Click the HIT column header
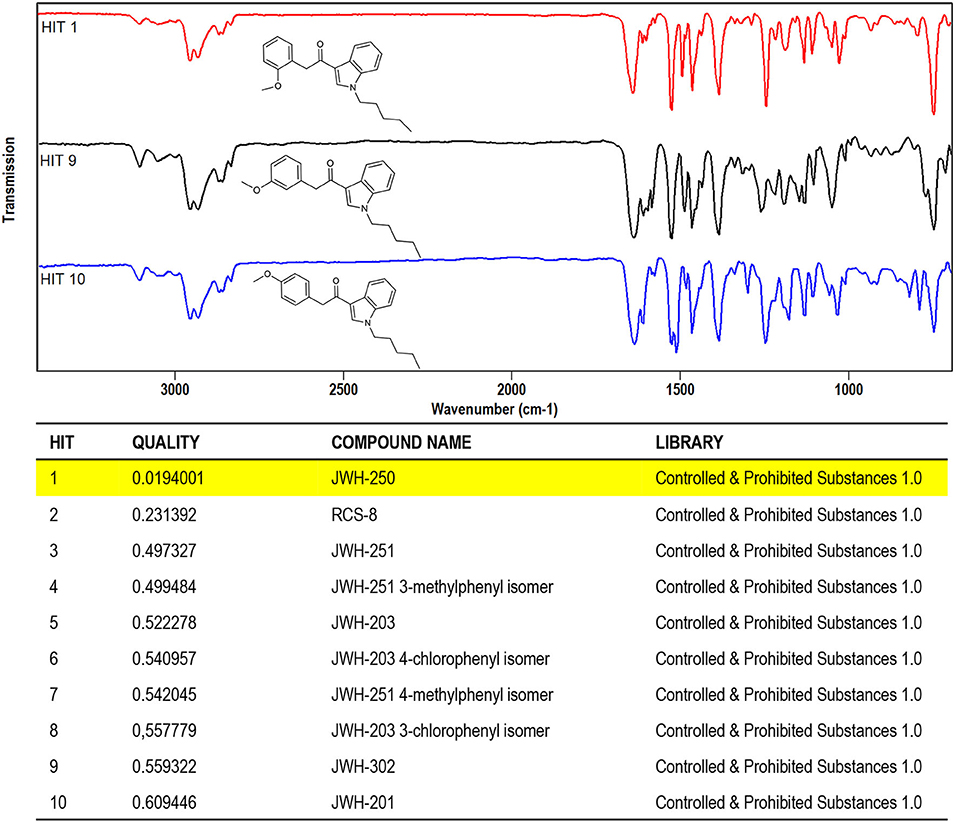This screenshot has width=957, height=825. [62, 442]
